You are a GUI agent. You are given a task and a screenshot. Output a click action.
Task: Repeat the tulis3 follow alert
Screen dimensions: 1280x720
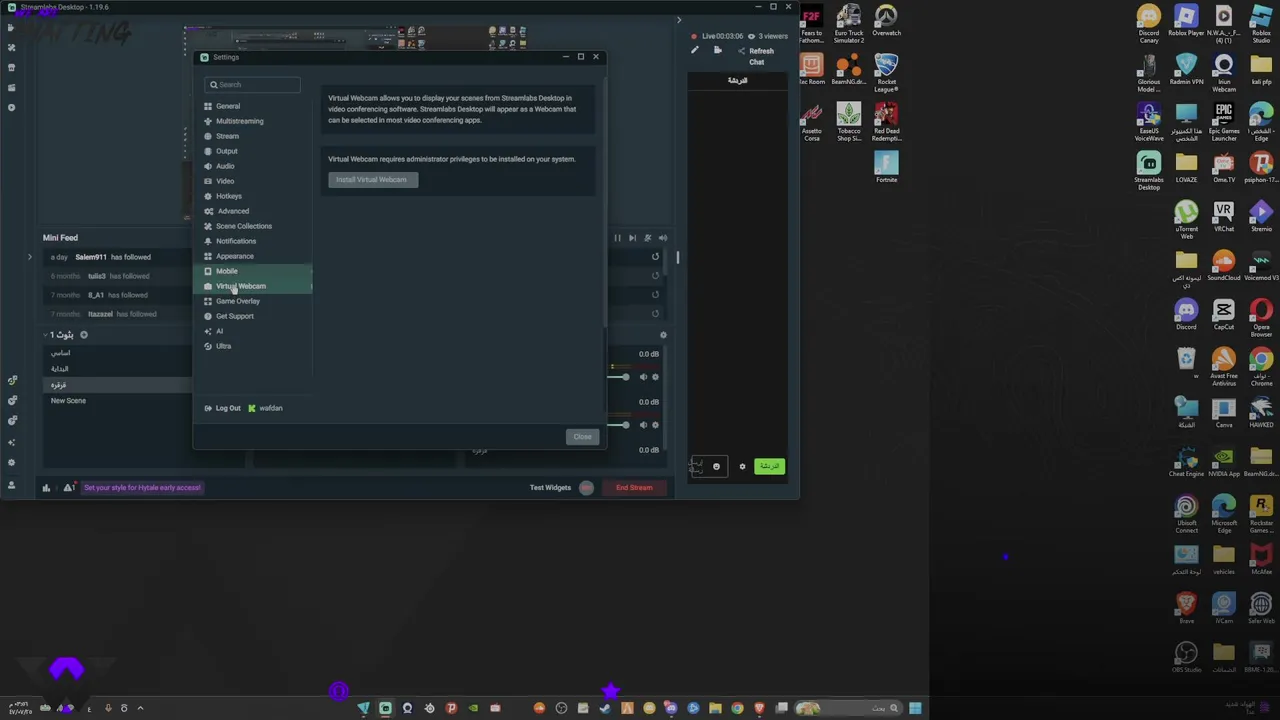655,276
